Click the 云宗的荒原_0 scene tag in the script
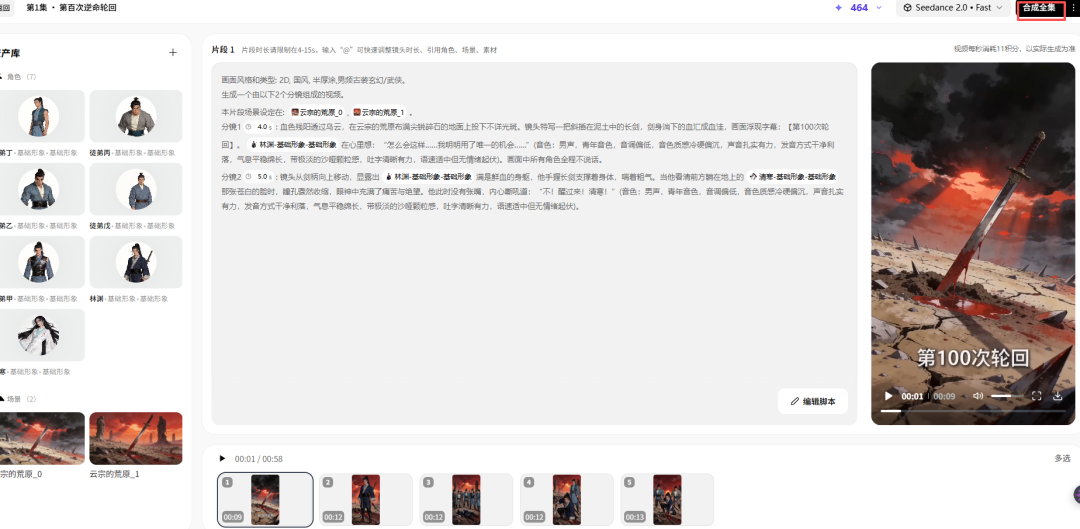This screenshot has height=529, width=1080. click(317, 112)
